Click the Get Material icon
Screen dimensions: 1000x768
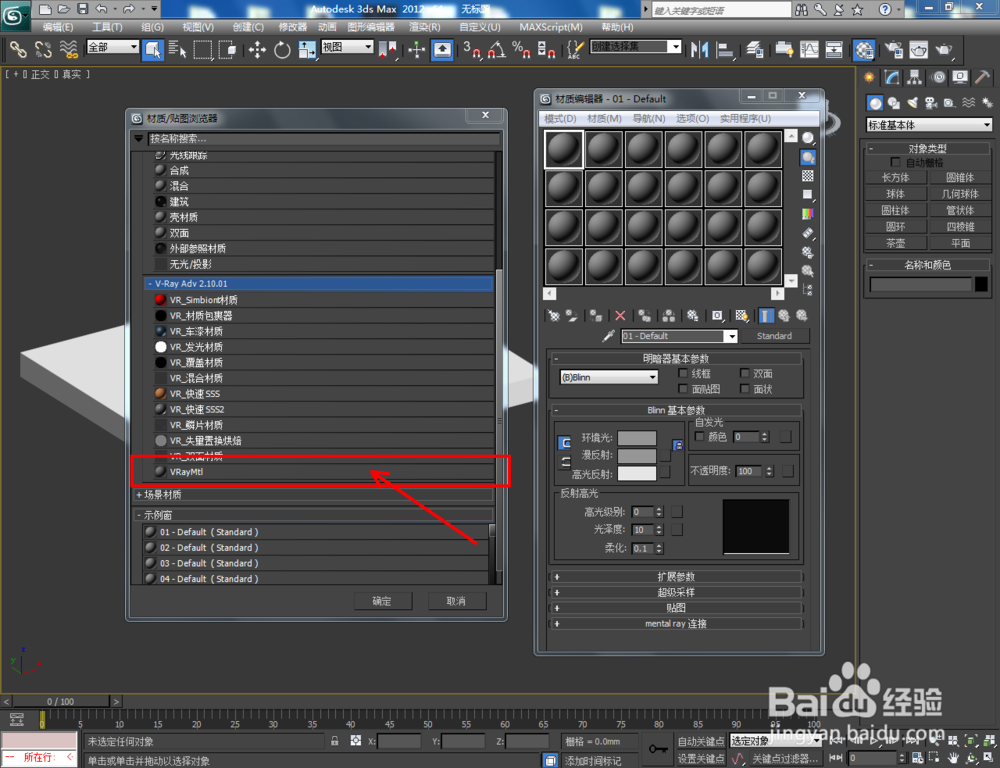pos(554,316)
